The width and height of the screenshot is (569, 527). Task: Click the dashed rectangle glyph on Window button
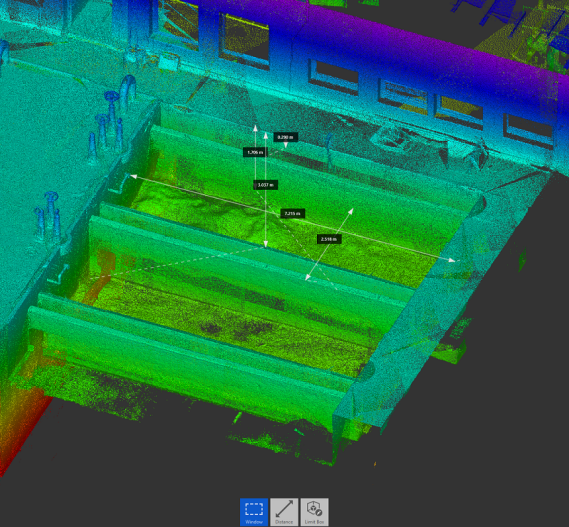[254, 509]
